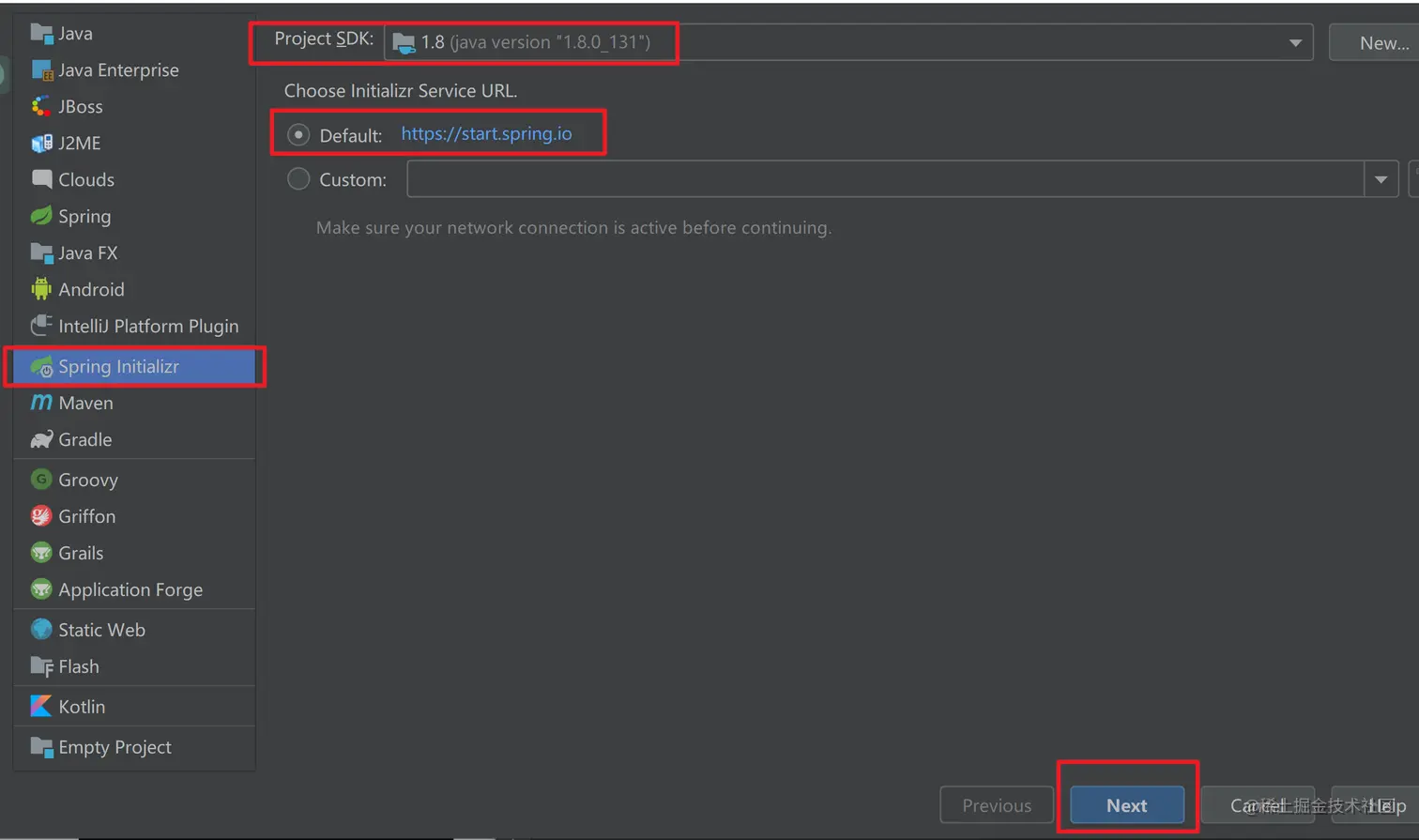Click the Griffon icon
This screenshot has height=840, width=1419.
coord(41,516)
